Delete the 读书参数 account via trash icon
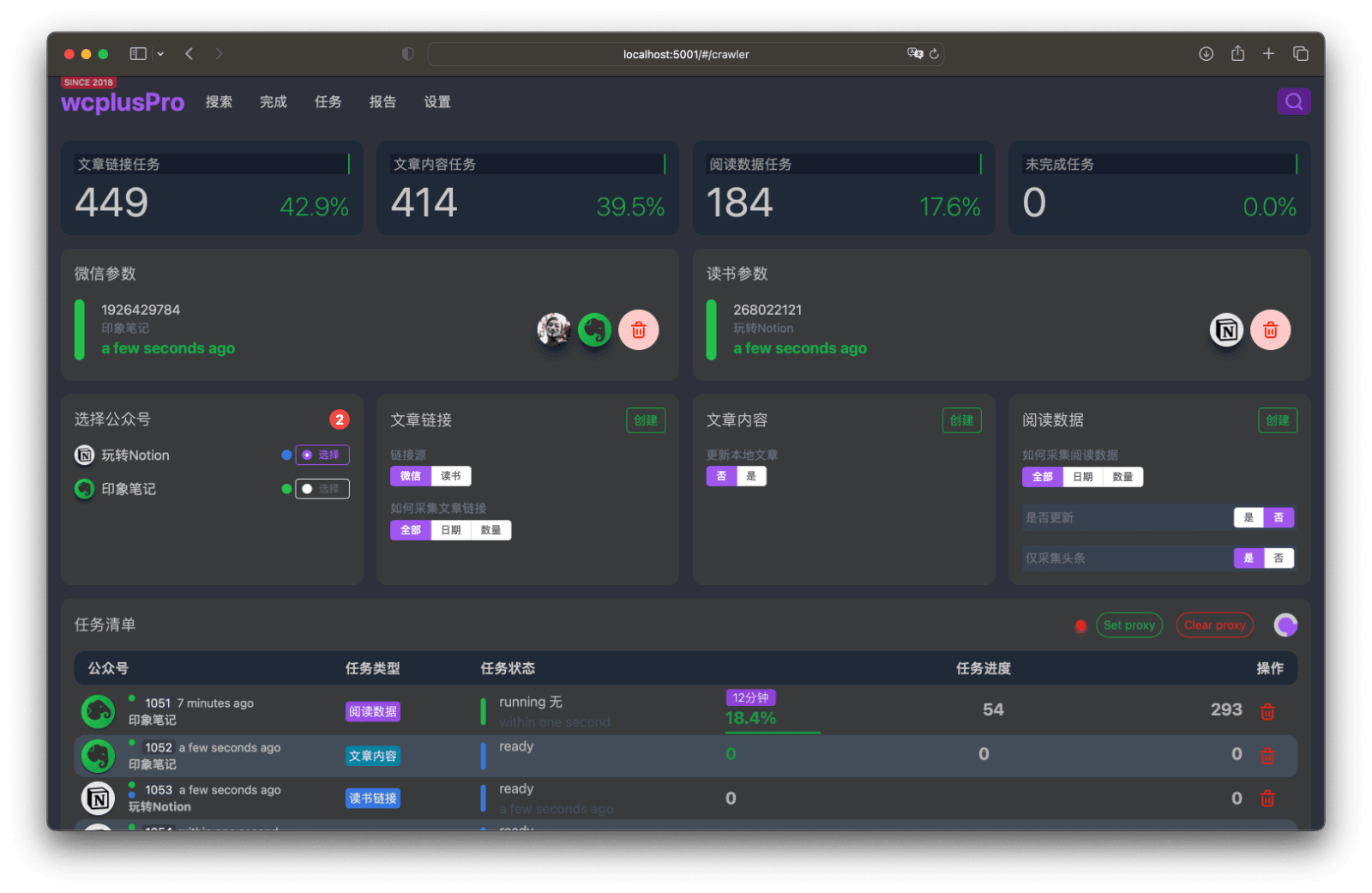The height and width of the screenshot is (893, 1372). pyautogui.click(x=1271, y=329)
